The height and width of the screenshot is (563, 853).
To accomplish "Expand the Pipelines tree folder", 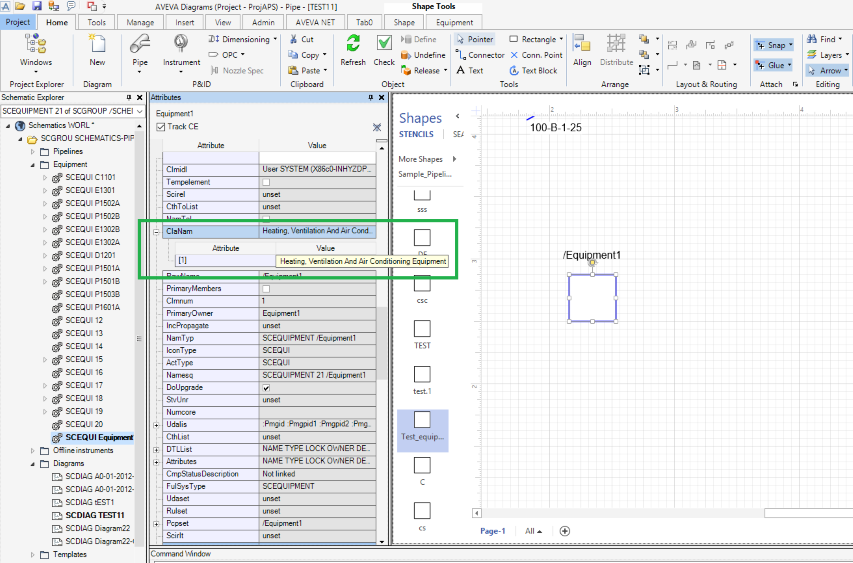I will point(33,151).
